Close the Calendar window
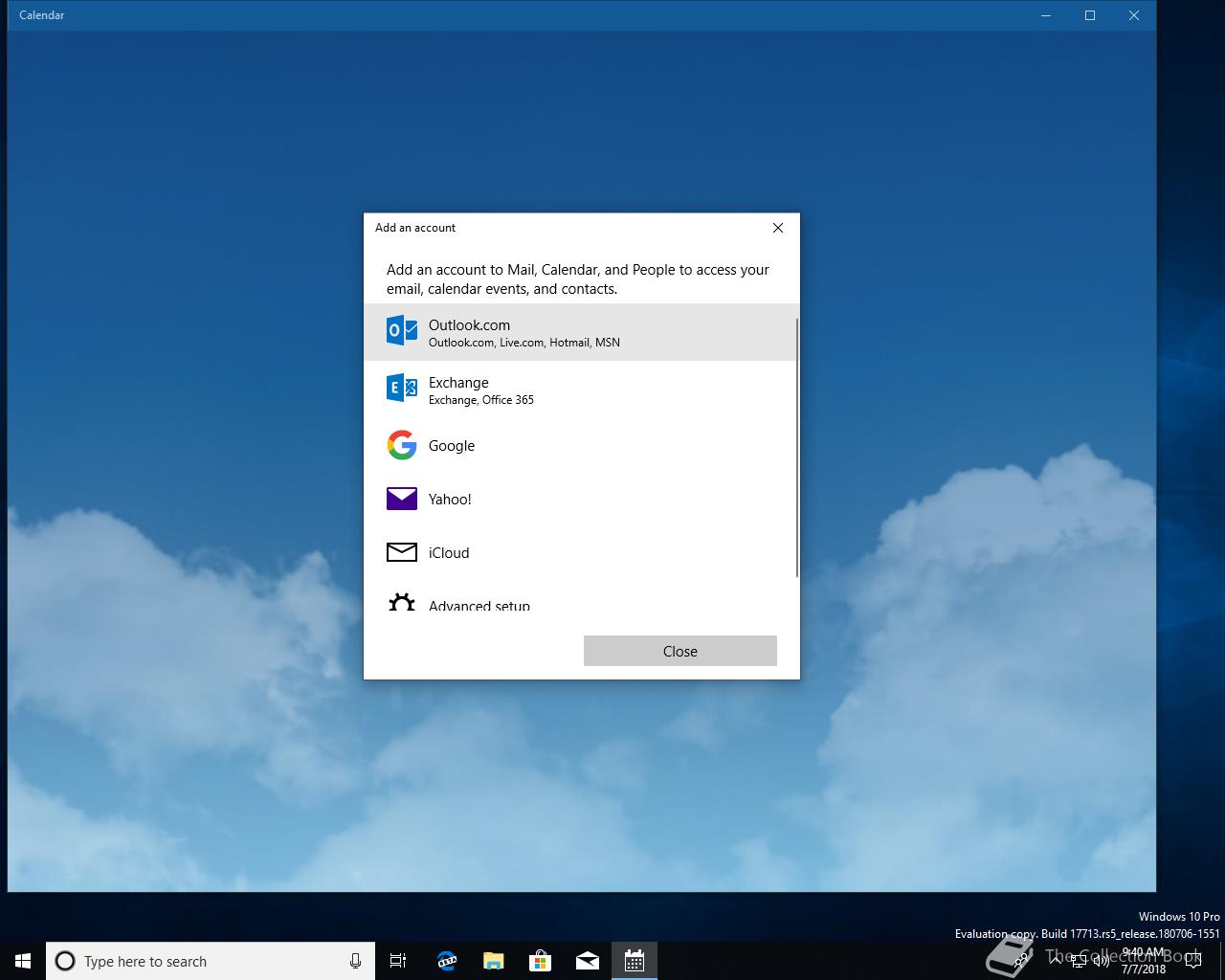1225x980 pixels. (x=1134, y=15)
